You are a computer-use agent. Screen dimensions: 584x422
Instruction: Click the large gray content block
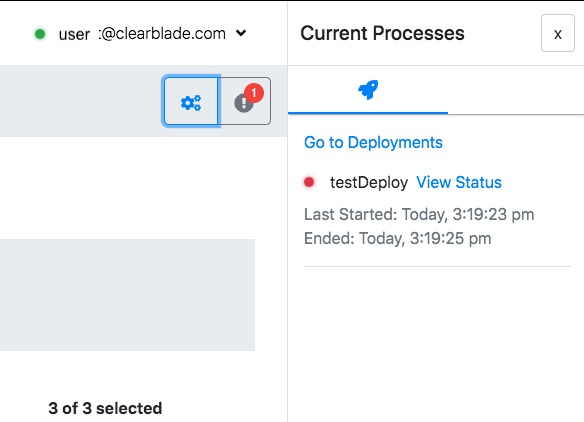[x=127, y=295]
